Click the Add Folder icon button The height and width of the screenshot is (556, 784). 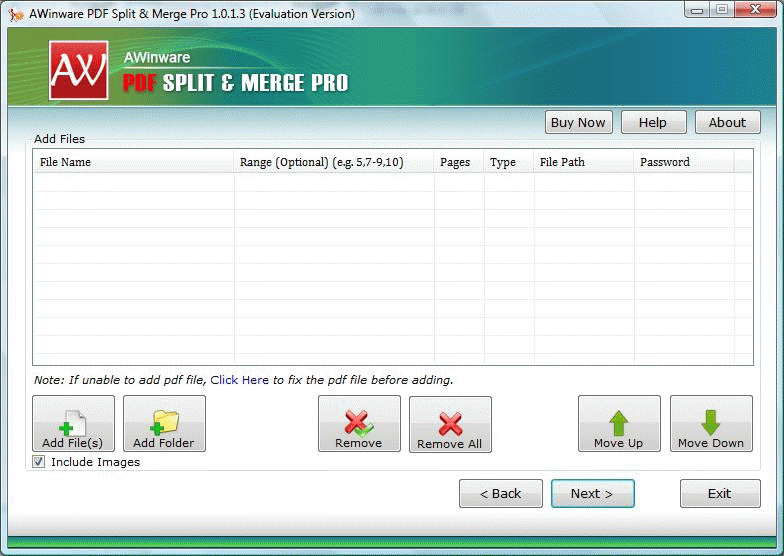tap(164, 424)
